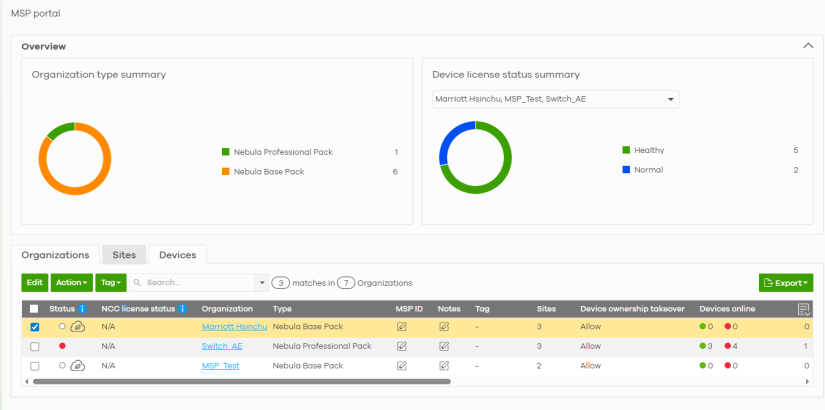Collapse the Overview section

click(x=807, y=46)
